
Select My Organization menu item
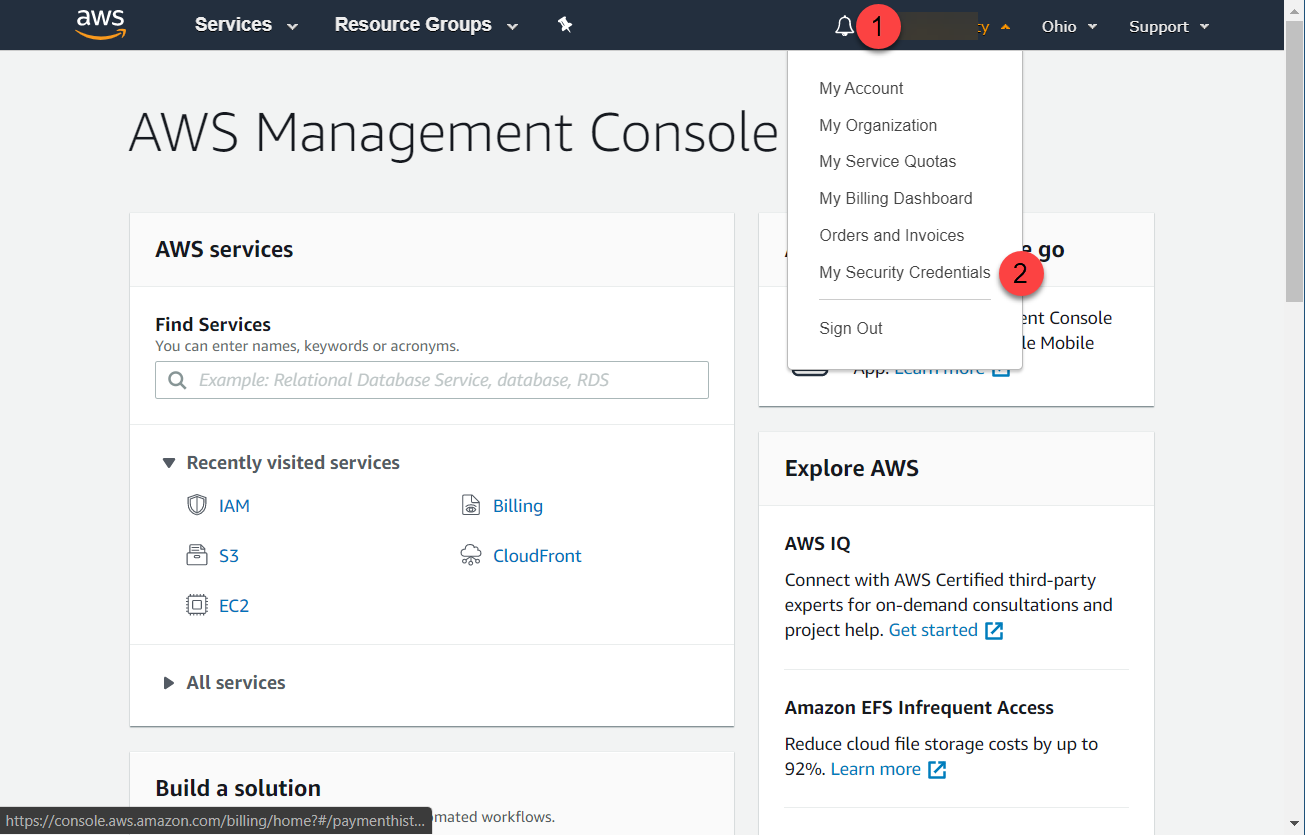878,125
